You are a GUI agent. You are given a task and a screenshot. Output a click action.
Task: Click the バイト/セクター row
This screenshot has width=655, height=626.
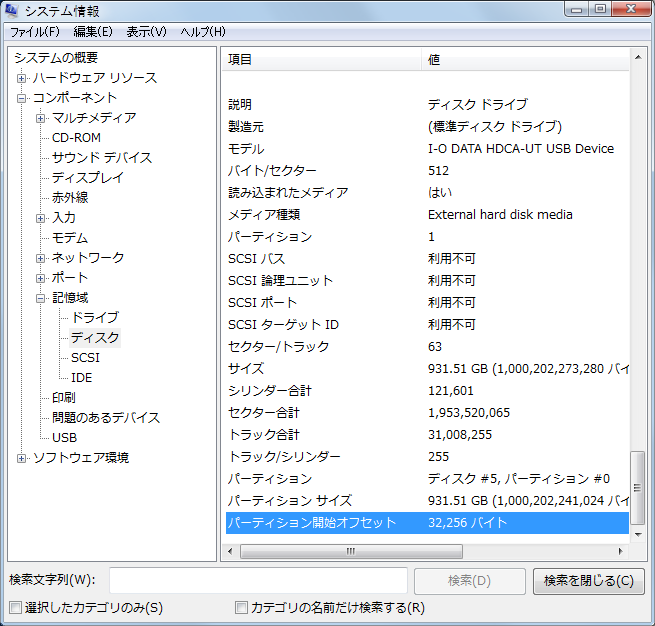point(427,170)
